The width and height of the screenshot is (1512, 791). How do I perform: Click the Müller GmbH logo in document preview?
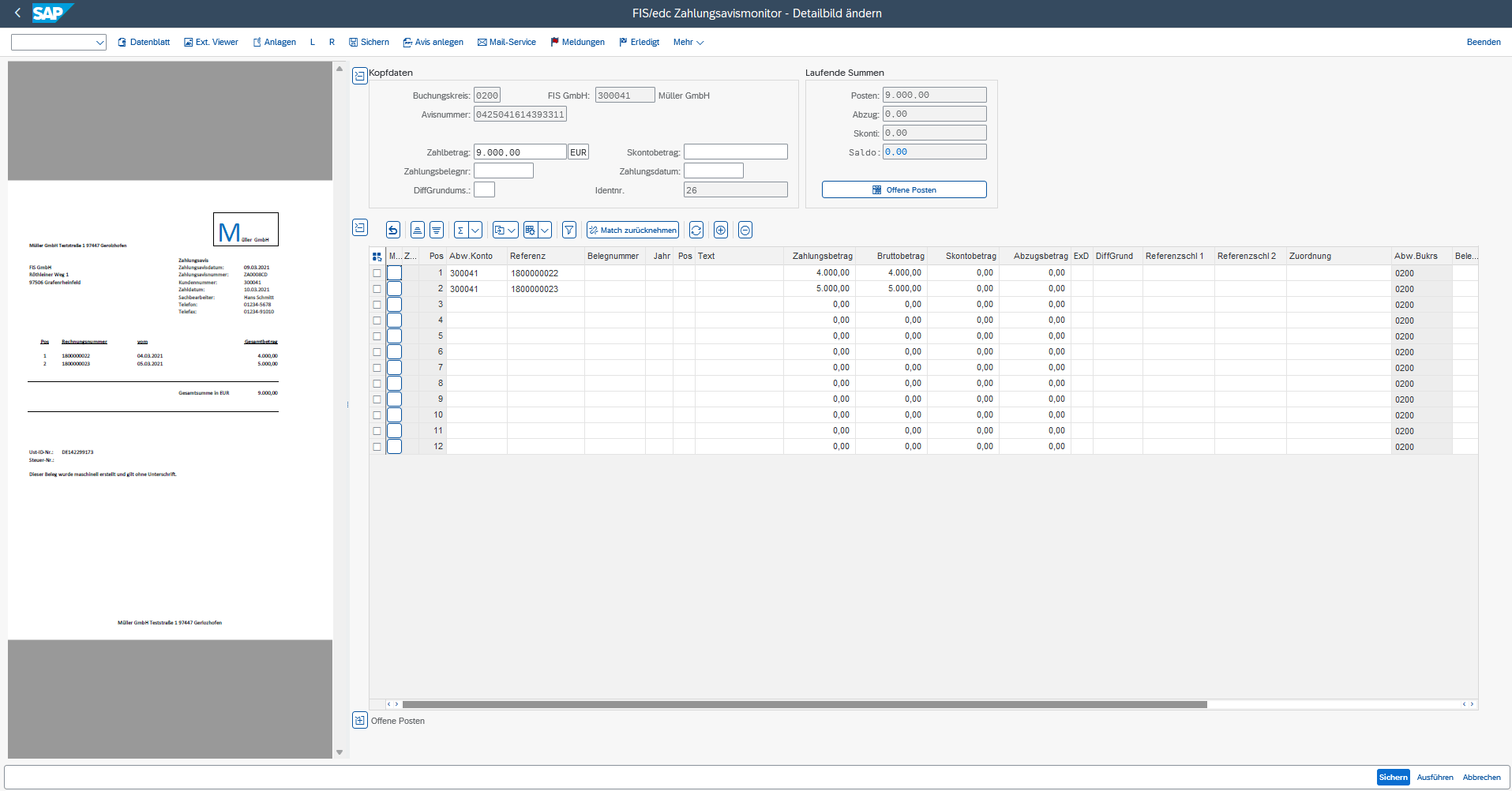point(246,230)
